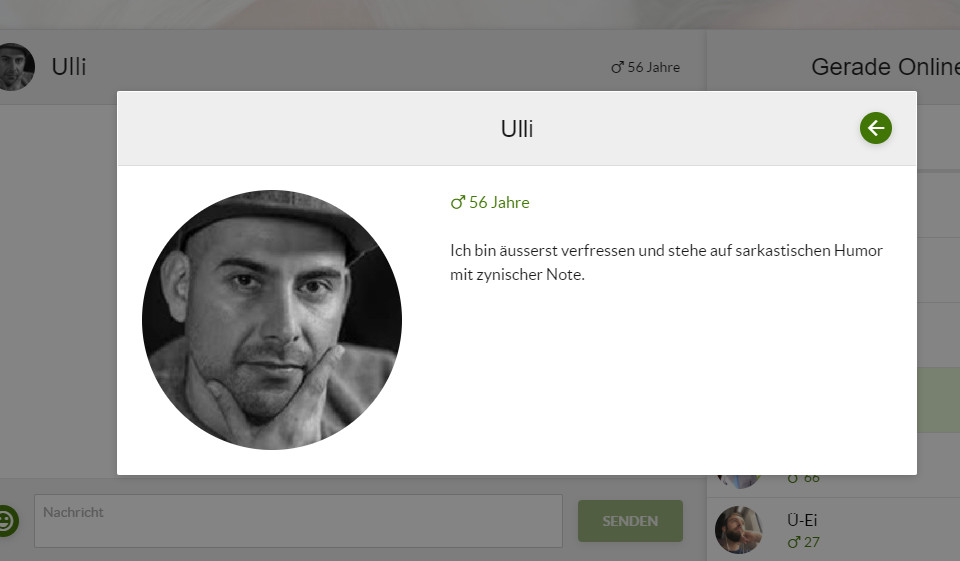This screenshot has height=561, width=960.
Task: Click Ulli's large round profile photo
Action: [x=272, y=320]
